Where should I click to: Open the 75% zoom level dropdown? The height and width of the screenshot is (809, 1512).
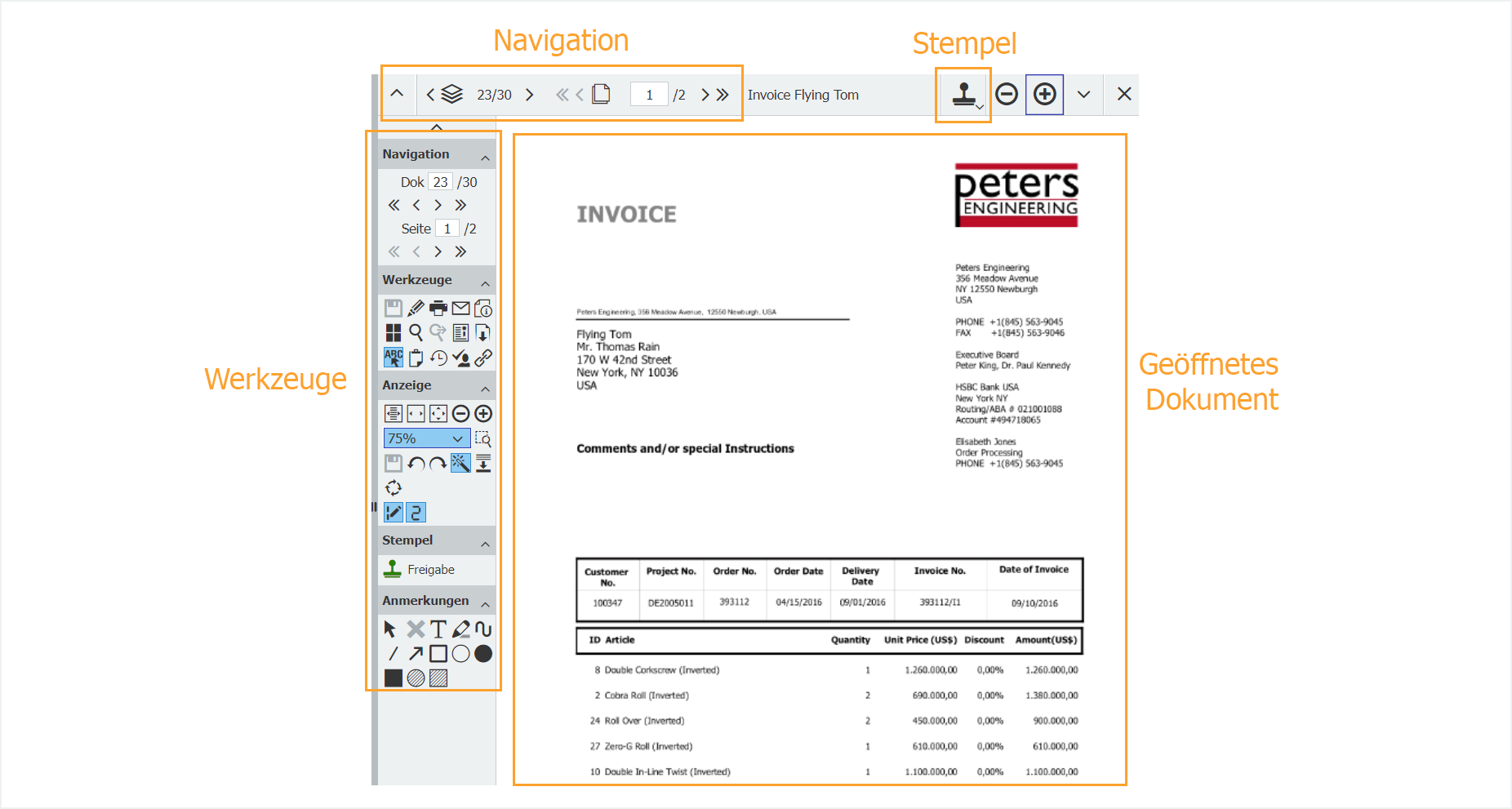426,438
